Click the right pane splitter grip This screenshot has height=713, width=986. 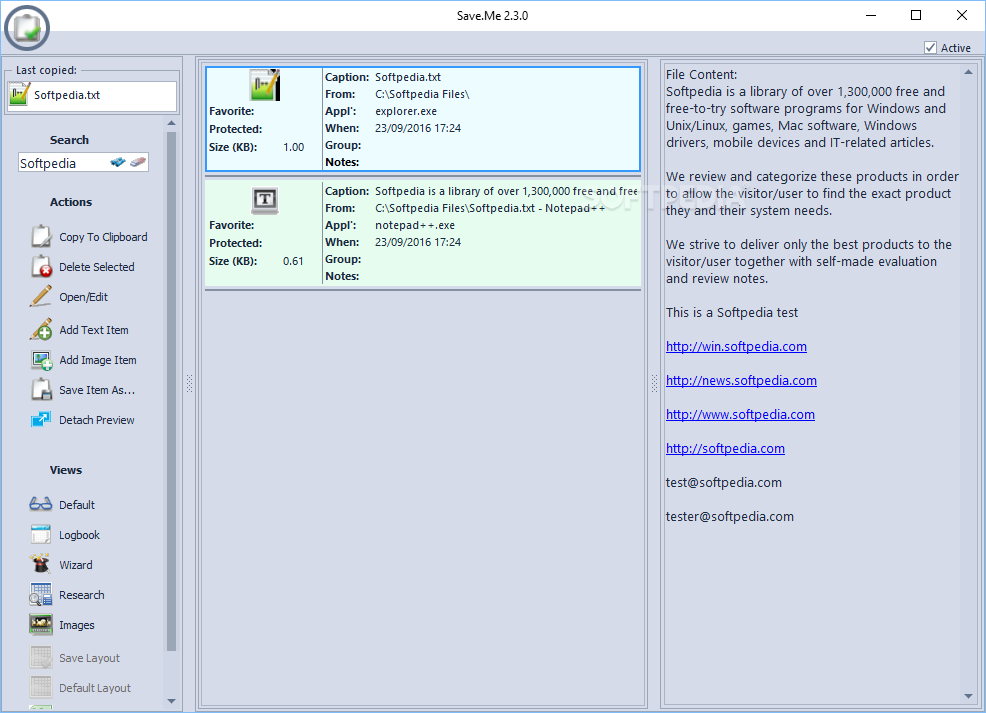[x=654, y=384]
